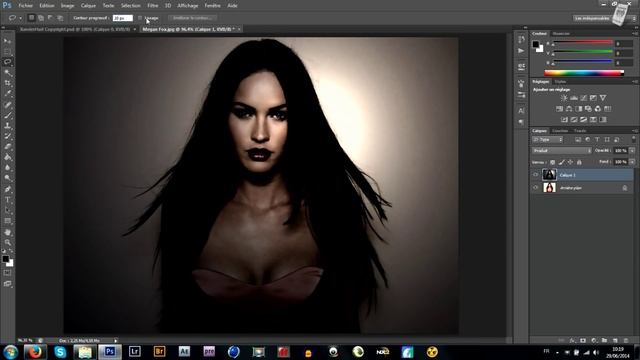The height and width of the screenshot is (360, 640).
Task: Open the Color panel flyout menu
Action: click(x=635, y=33)
